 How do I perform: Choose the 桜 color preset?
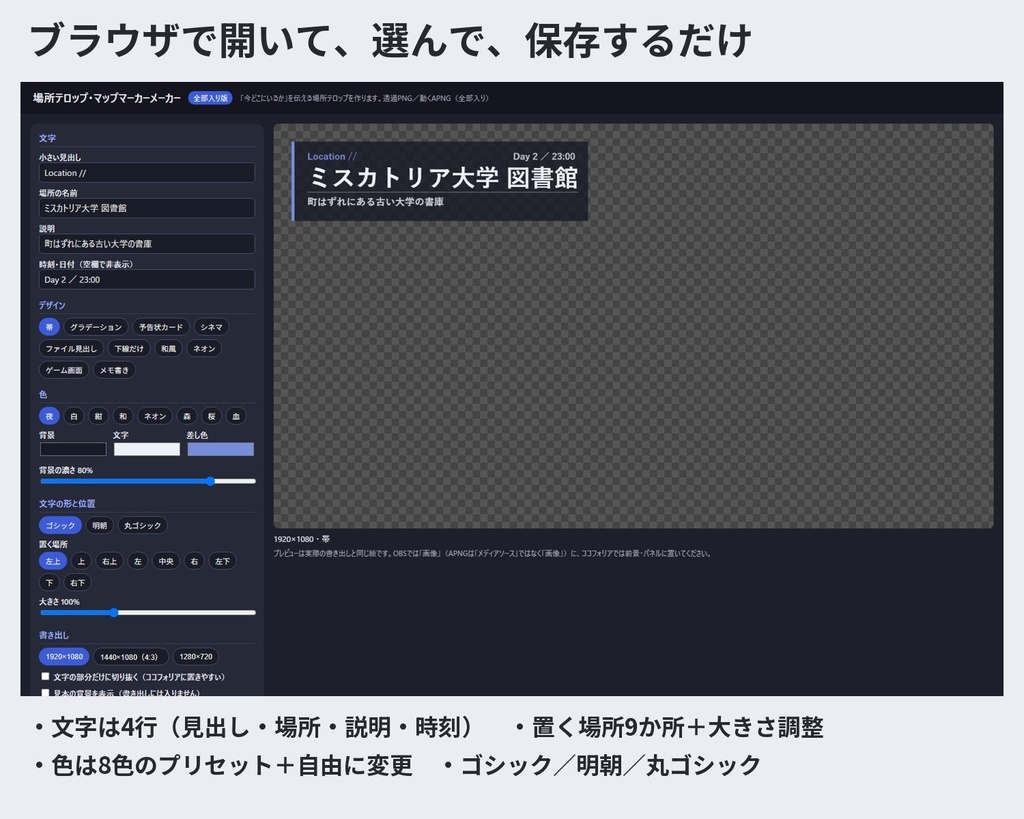click(x=212, y=416)
